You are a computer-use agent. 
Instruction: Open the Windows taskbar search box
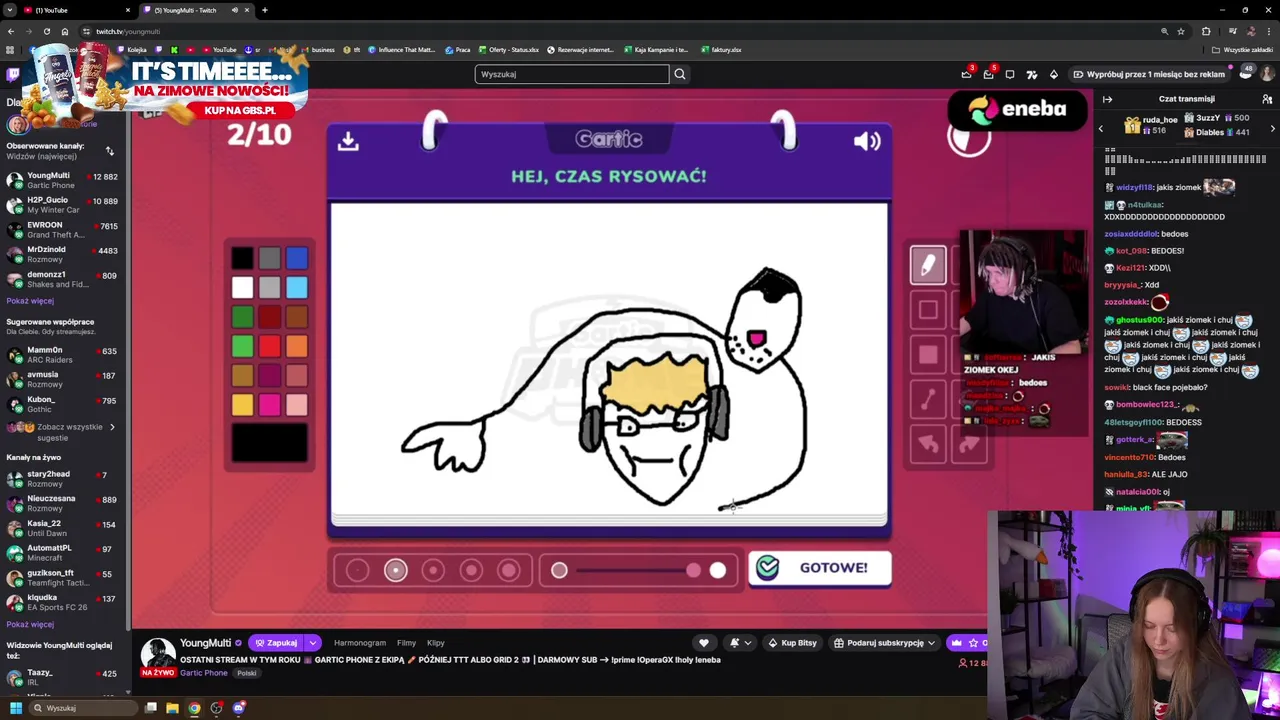[x=84, y=708]
